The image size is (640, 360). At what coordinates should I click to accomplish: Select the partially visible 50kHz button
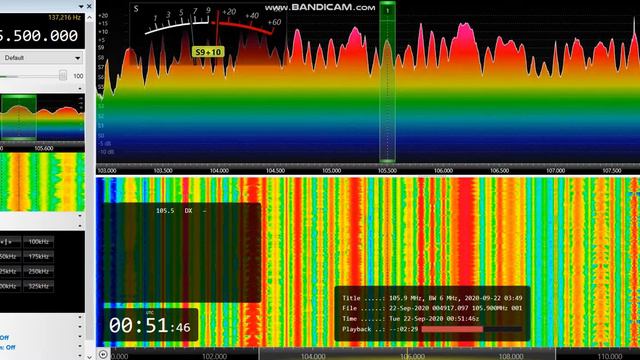point(9,256)
